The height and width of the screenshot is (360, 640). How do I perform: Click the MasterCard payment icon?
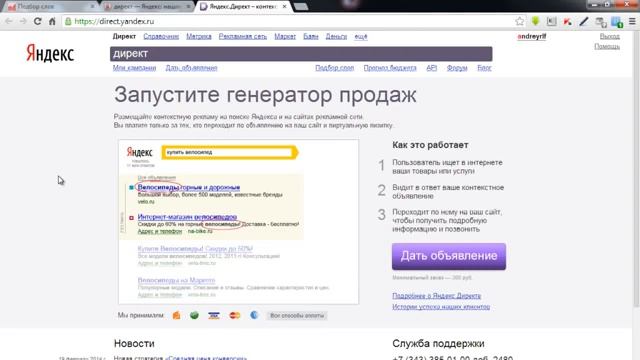click(x=235, y=316)
